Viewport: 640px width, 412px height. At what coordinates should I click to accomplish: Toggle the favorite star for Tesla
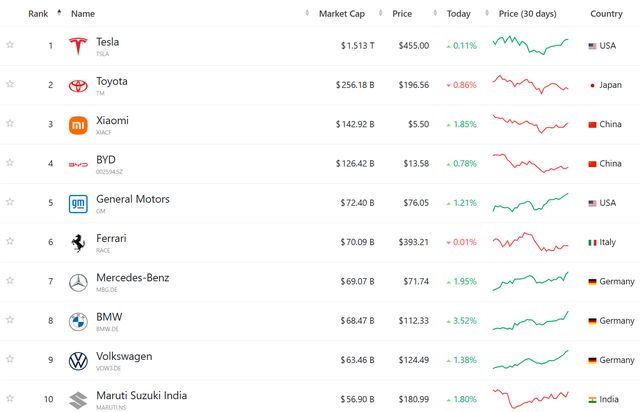pos(10,46)
